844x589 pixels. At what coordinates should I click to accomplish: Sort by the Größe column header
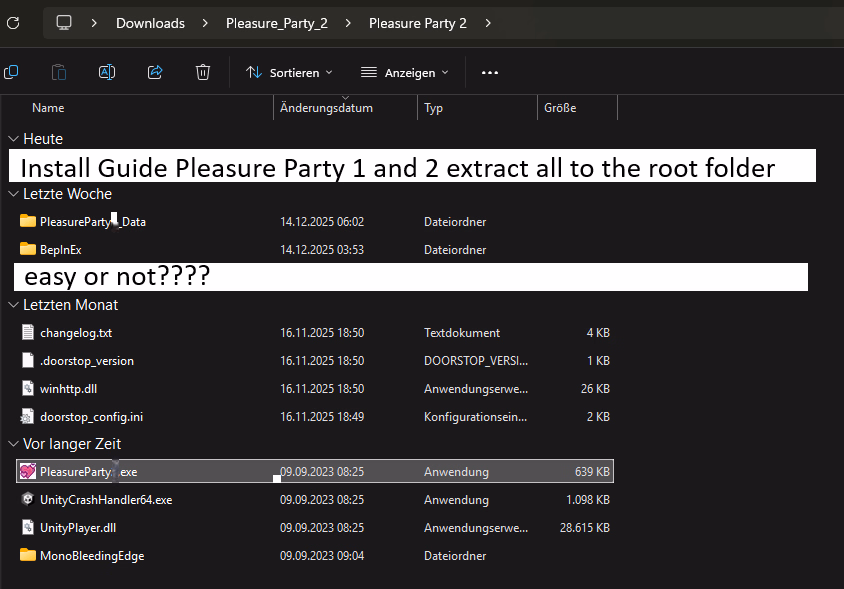(560, 108)
